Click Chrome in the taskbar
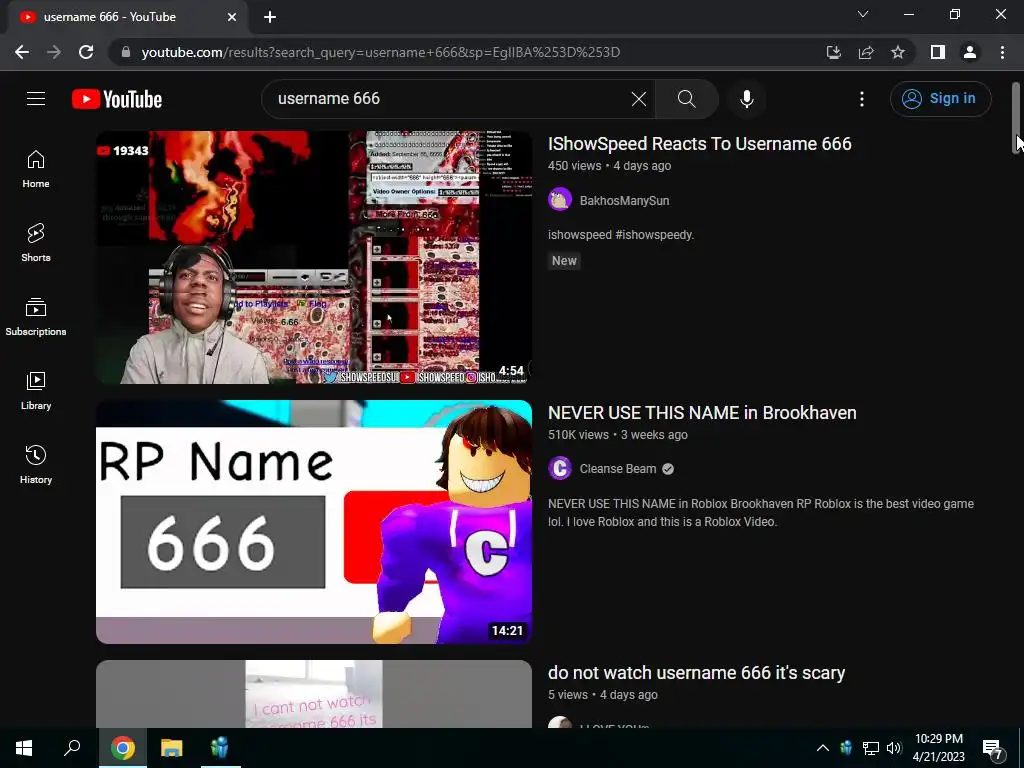 point(122,748)
